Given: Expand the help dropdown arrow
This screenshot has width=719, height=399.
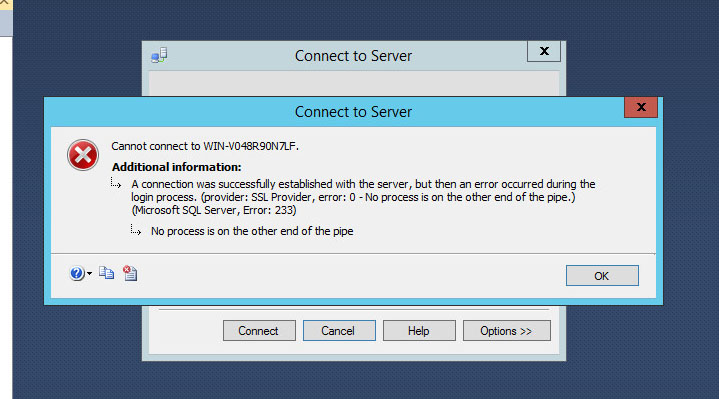Looking at the screenshot, I should click(89, 273).
